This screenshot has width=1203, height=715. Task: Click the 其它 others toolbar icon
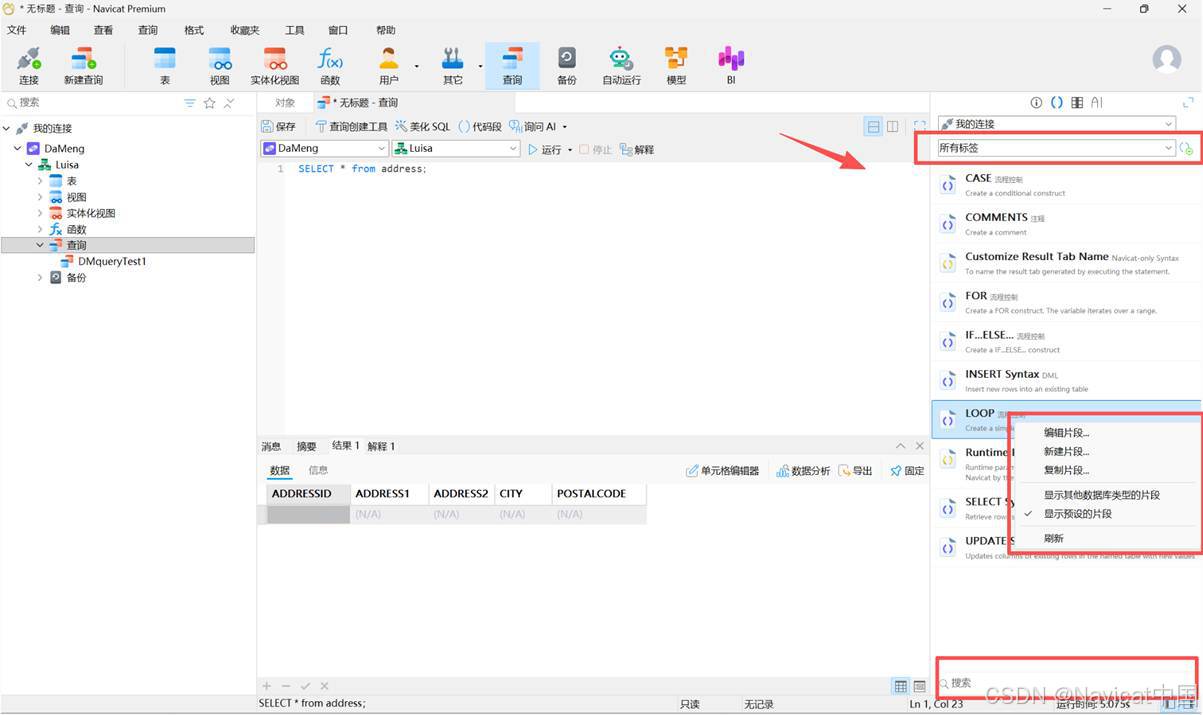tap(453, 66)
